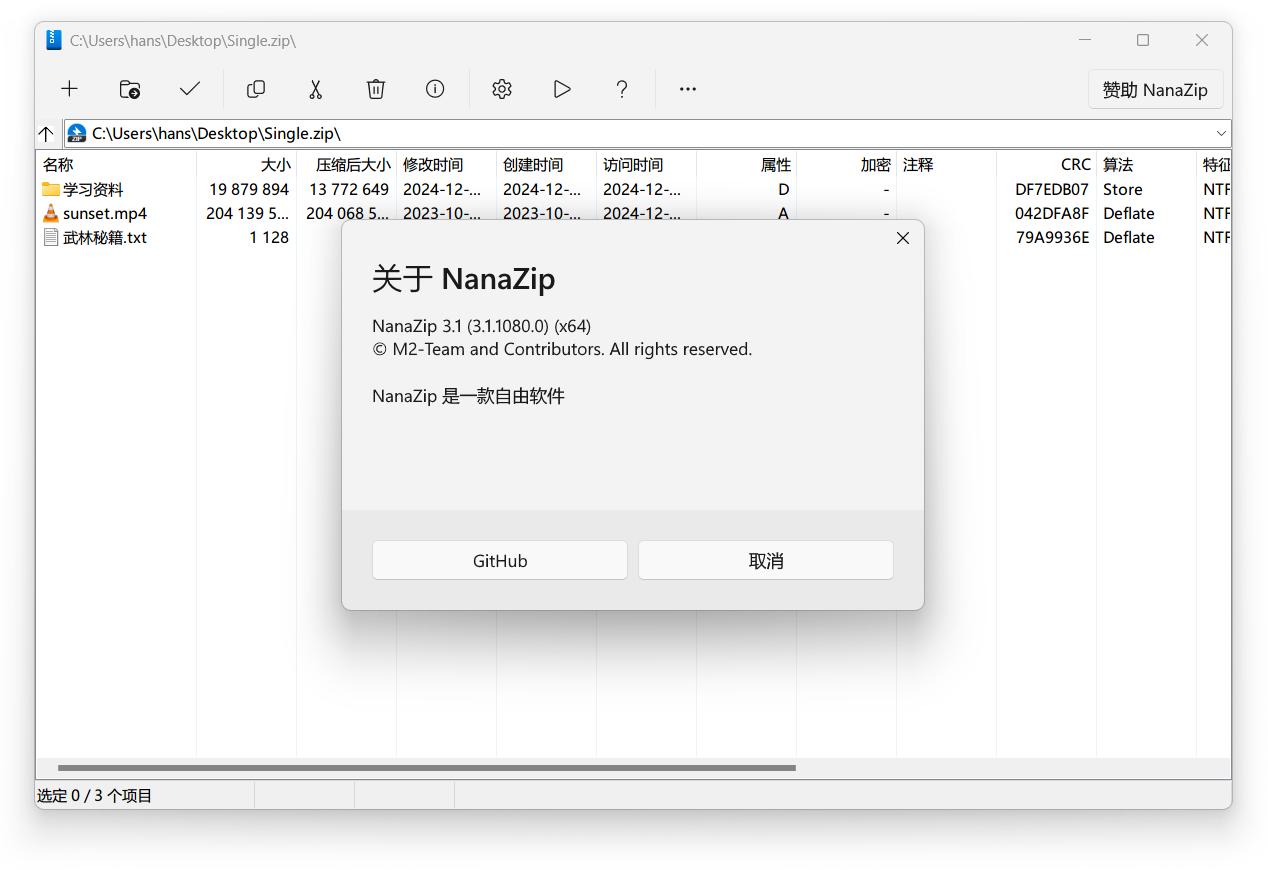Click the 赞助 NanaZip button
The width and height of the screenshot is (1268, 870).
point(1155,89)
